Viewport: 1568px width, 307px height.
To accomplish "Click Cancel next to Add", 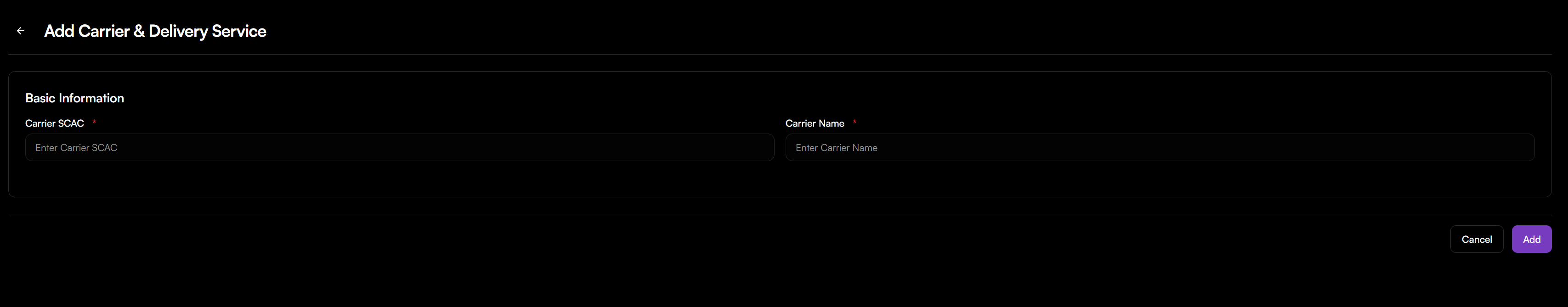I will pyautogui.click(x=1477, y=239).
